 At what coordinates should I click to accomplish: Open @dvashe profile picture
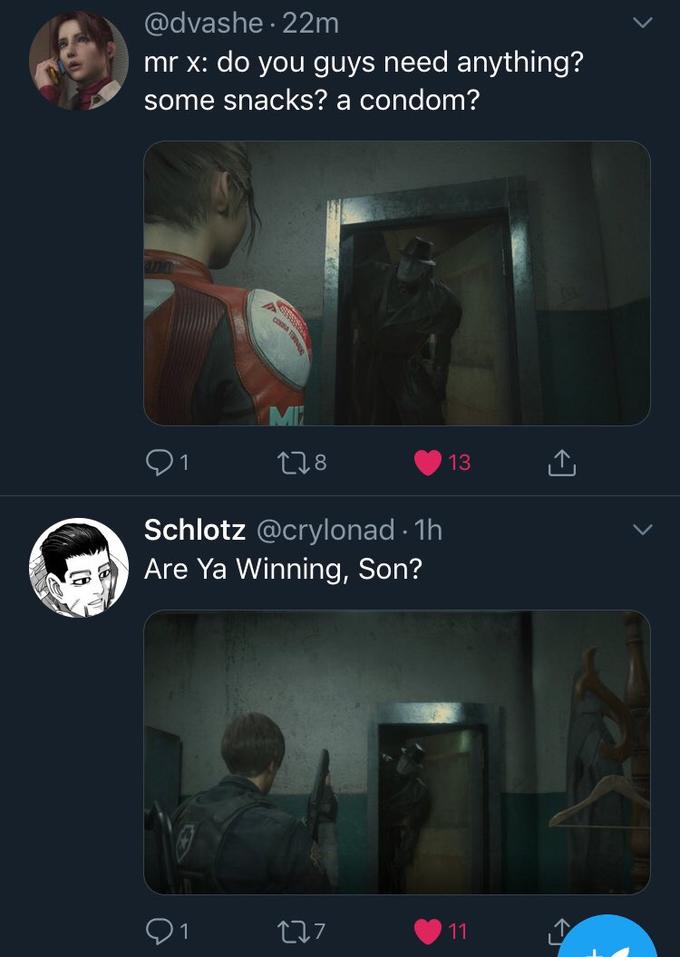(x=79, y=60)
